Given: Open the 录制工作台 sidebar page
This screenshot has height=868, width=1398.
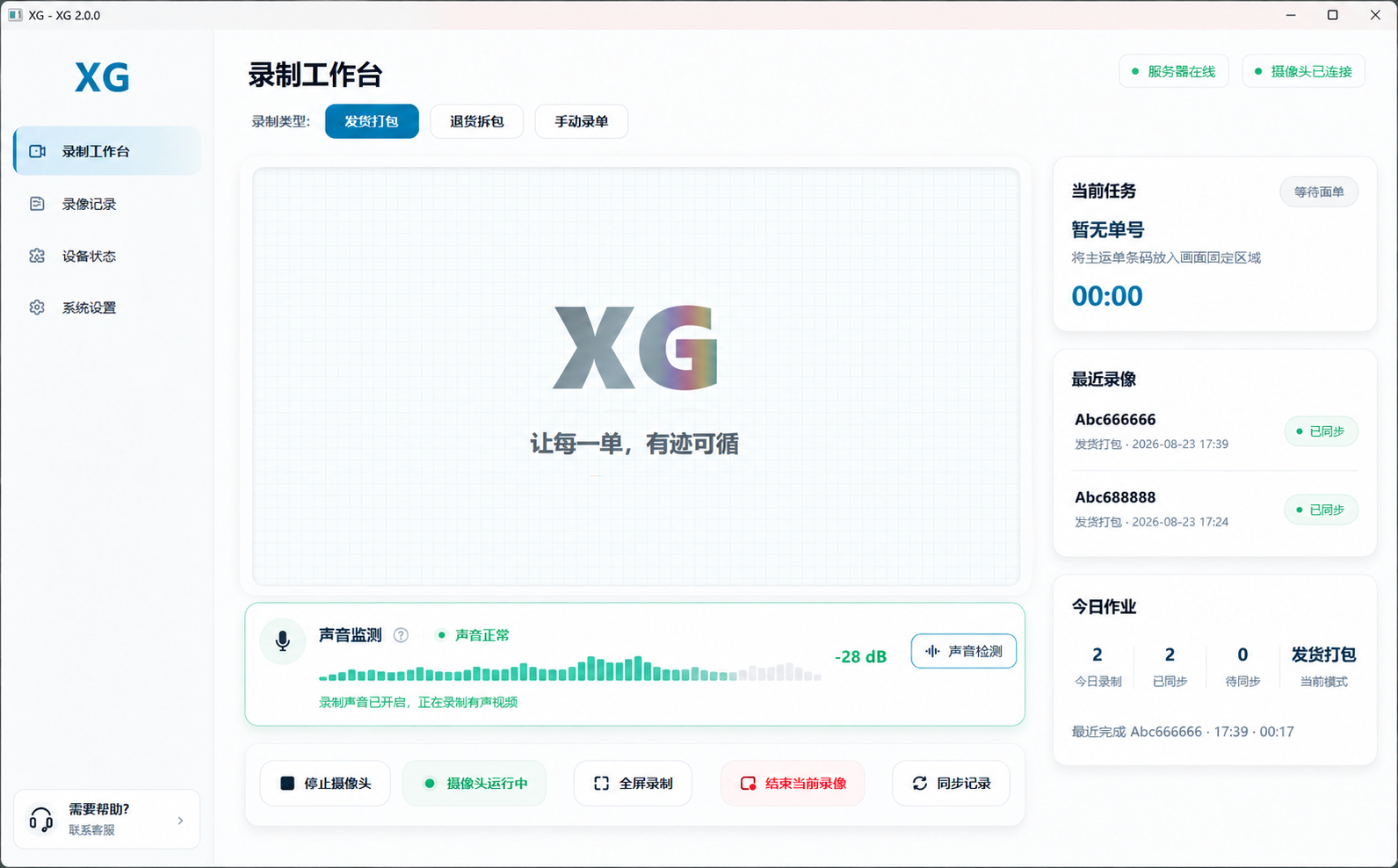Looking at the screenshot, I should (107, 151).
